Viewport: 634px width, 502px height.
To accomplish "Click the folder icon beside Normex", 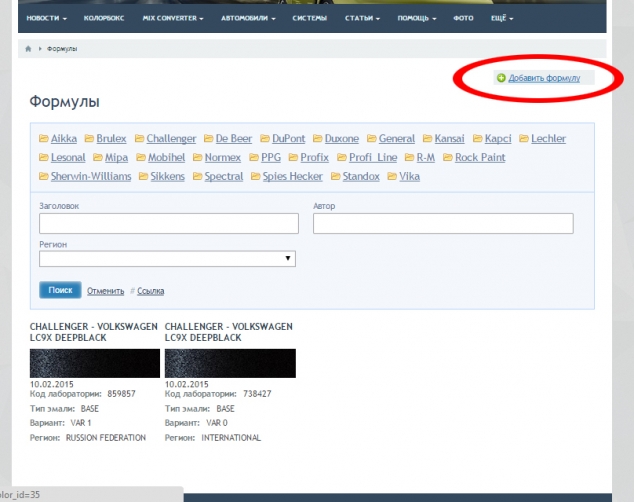I will (197, 157).
